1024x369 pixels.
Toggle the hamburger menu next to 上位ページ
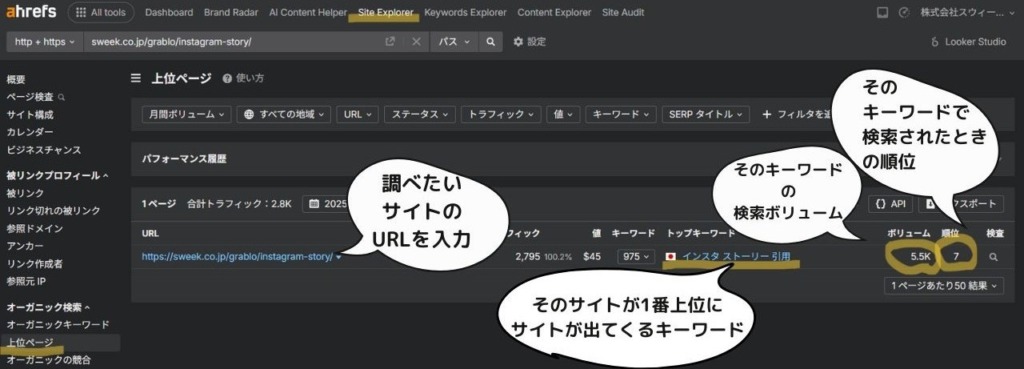[136, 78]
